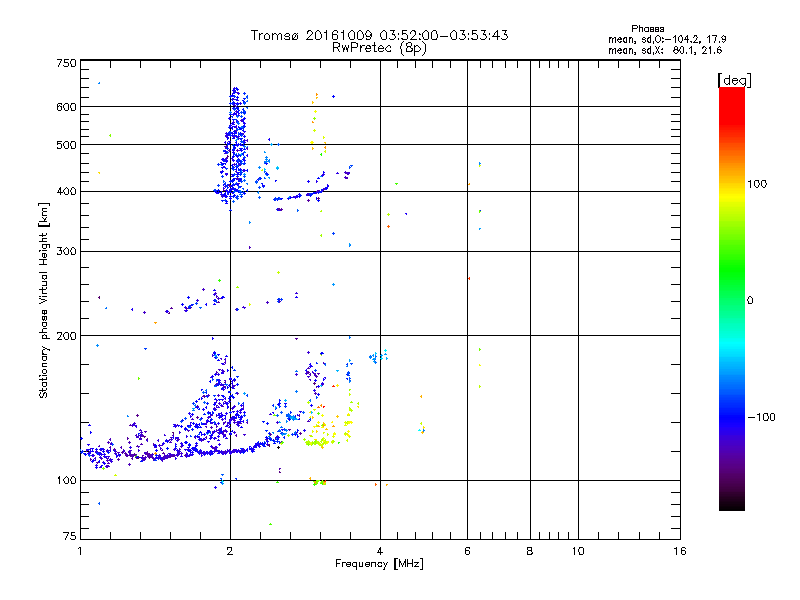This screenshot has height=600, width=800.
Task: Click the x-axis '16' tick label
Action: point(680,551)
